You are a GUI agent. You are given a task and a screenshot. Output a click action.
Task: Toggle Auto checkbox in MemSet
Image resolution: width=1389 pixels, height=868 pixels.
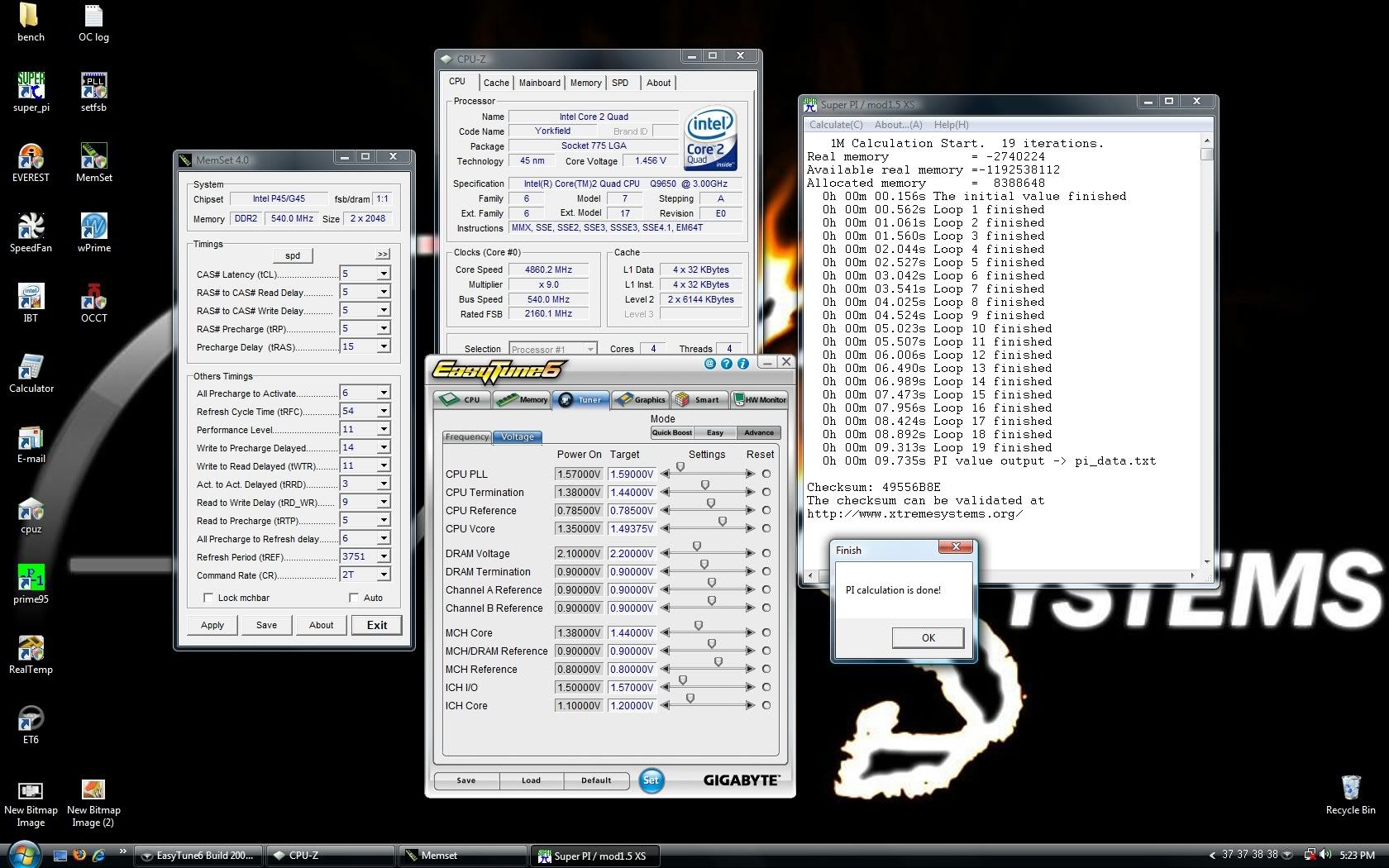354,598
